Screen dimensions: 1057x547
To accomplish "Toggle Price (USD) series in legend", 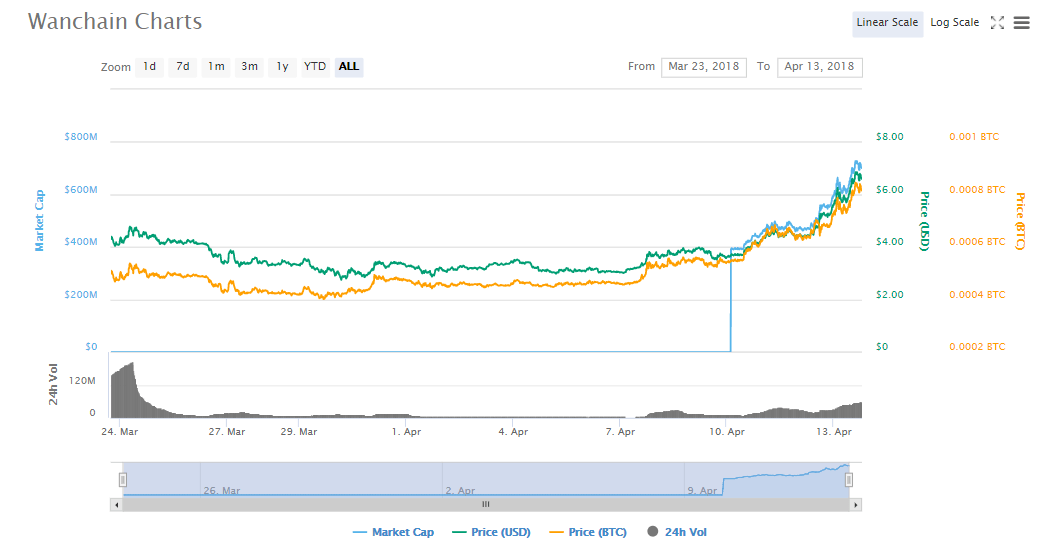I will 491,532.
